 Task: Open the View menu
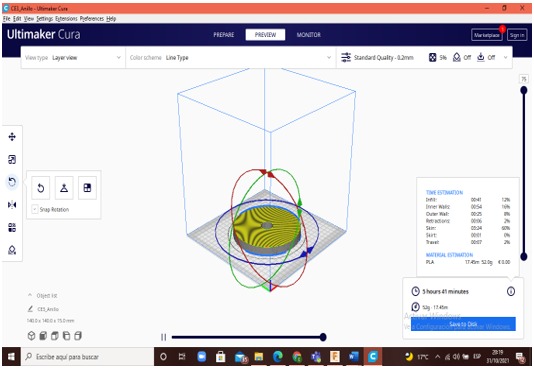(29, 18)
